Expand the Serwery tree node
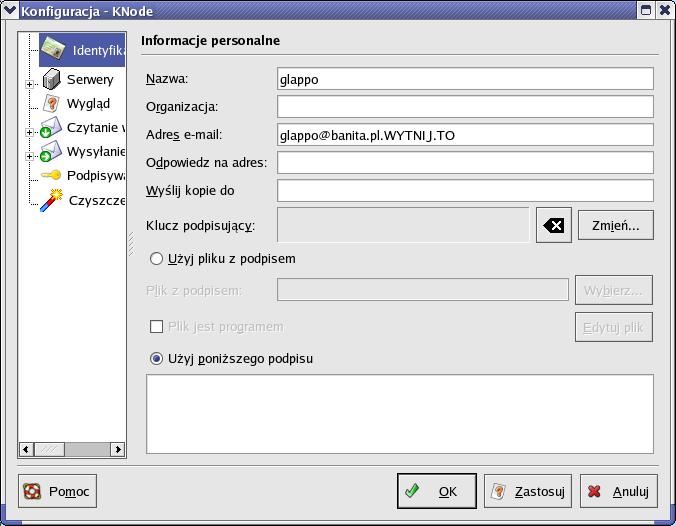Image resolution: width=676 pixels, height=526 pixels. (x=30, y=84)
